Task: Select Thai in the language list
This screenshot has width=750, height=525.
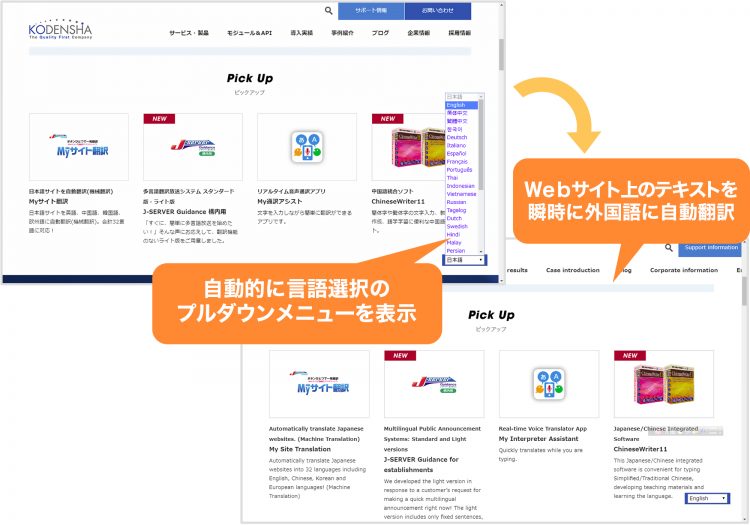Action: pos(461,178)
